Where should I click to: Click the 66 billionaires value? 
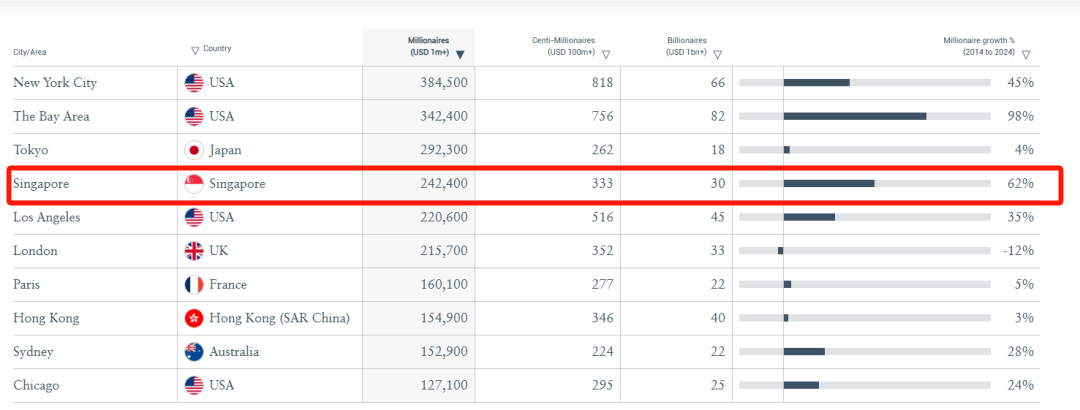(718, 83)
